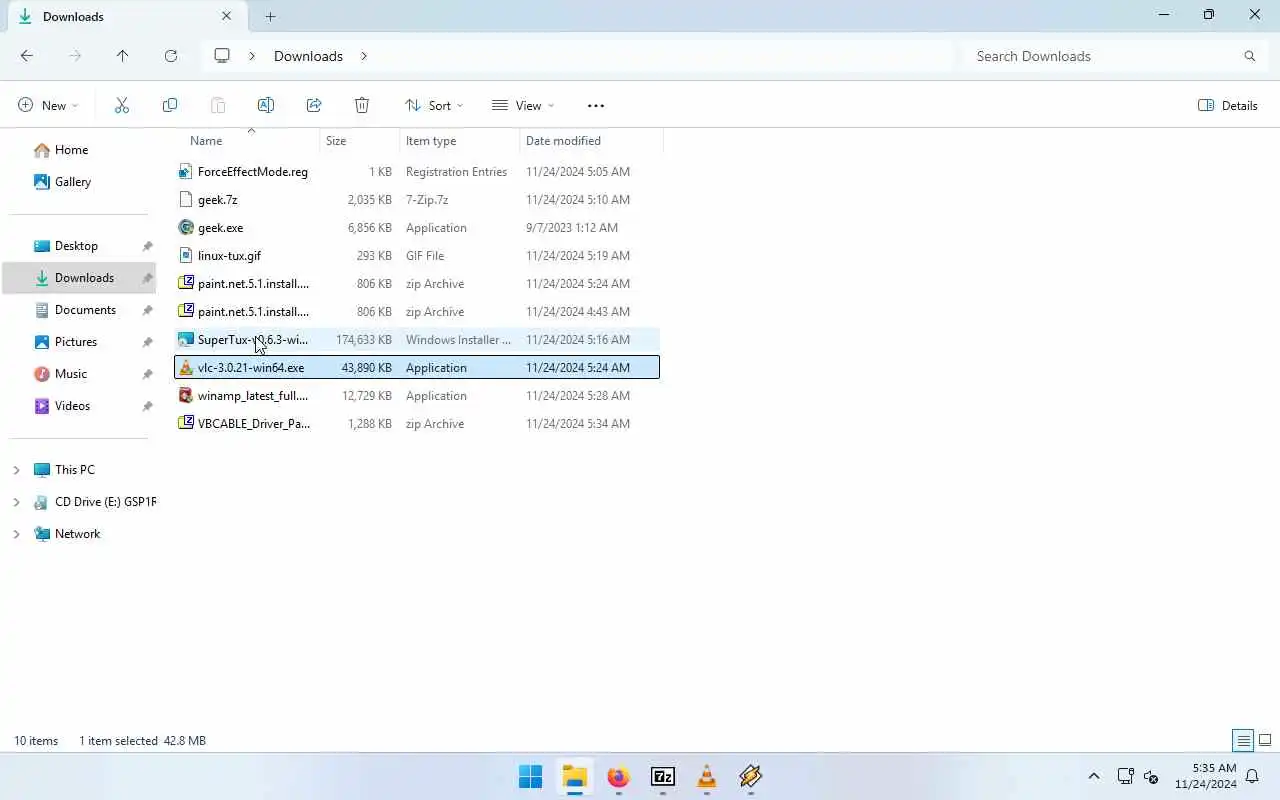Screen dimensions: 1280x800
Task: Select paint.net zip modified 5:24 AM
Action: pos(417,284)
